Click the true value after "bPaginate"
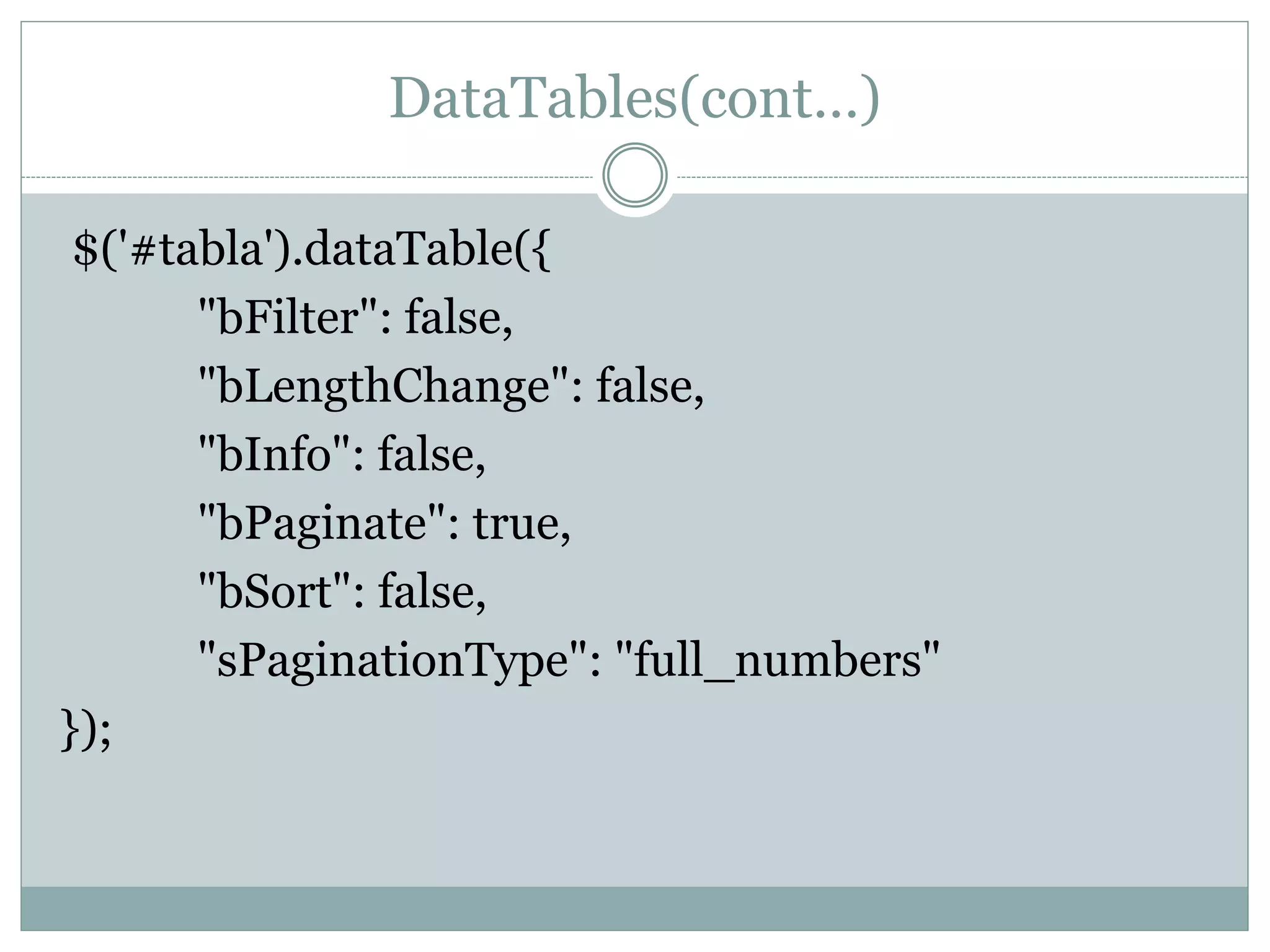The width and height of the screenshot is (1270, 952). click(x=521, y=524)
